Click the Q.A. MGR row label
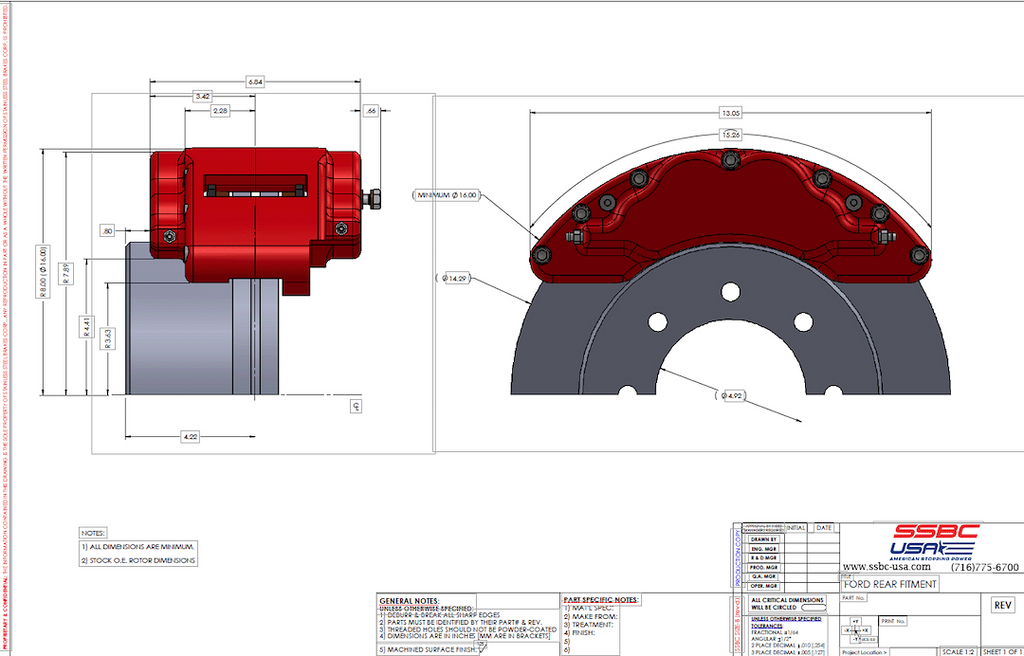1024x656 pixels. coord(763,576)
